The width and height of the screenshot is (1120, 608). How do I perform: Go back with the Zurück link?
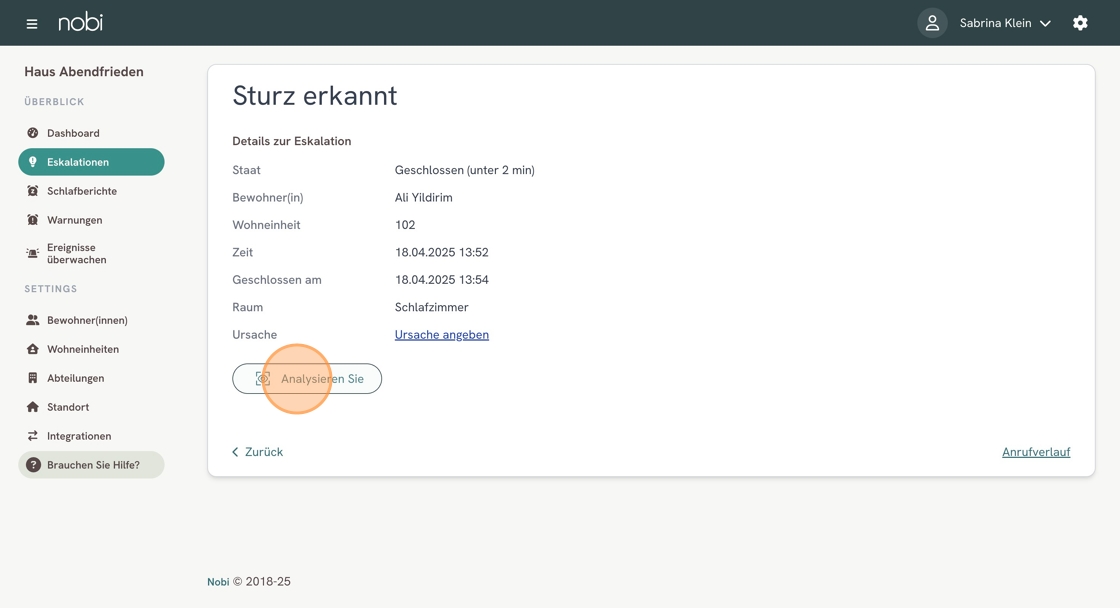pyautogui.click(x=258, y=452)
